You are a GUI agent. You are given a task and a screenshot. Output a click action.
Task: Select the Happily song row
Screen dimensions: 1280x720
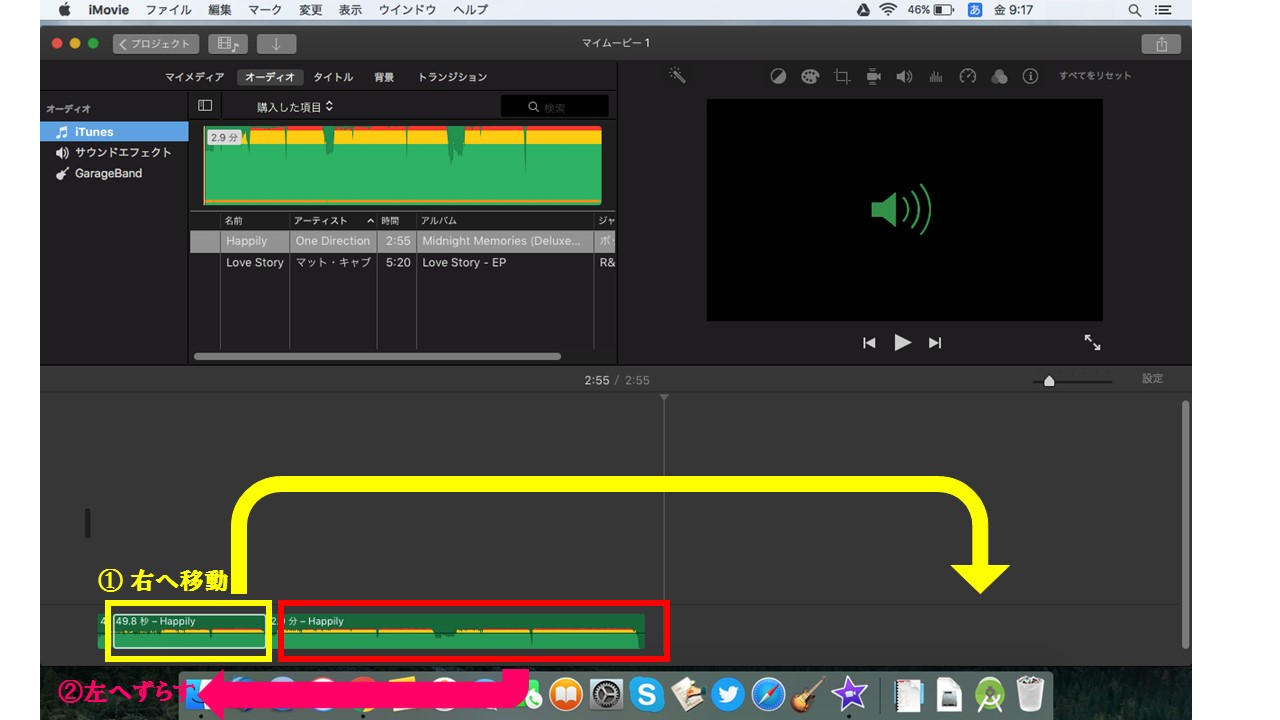pos(402,241)
